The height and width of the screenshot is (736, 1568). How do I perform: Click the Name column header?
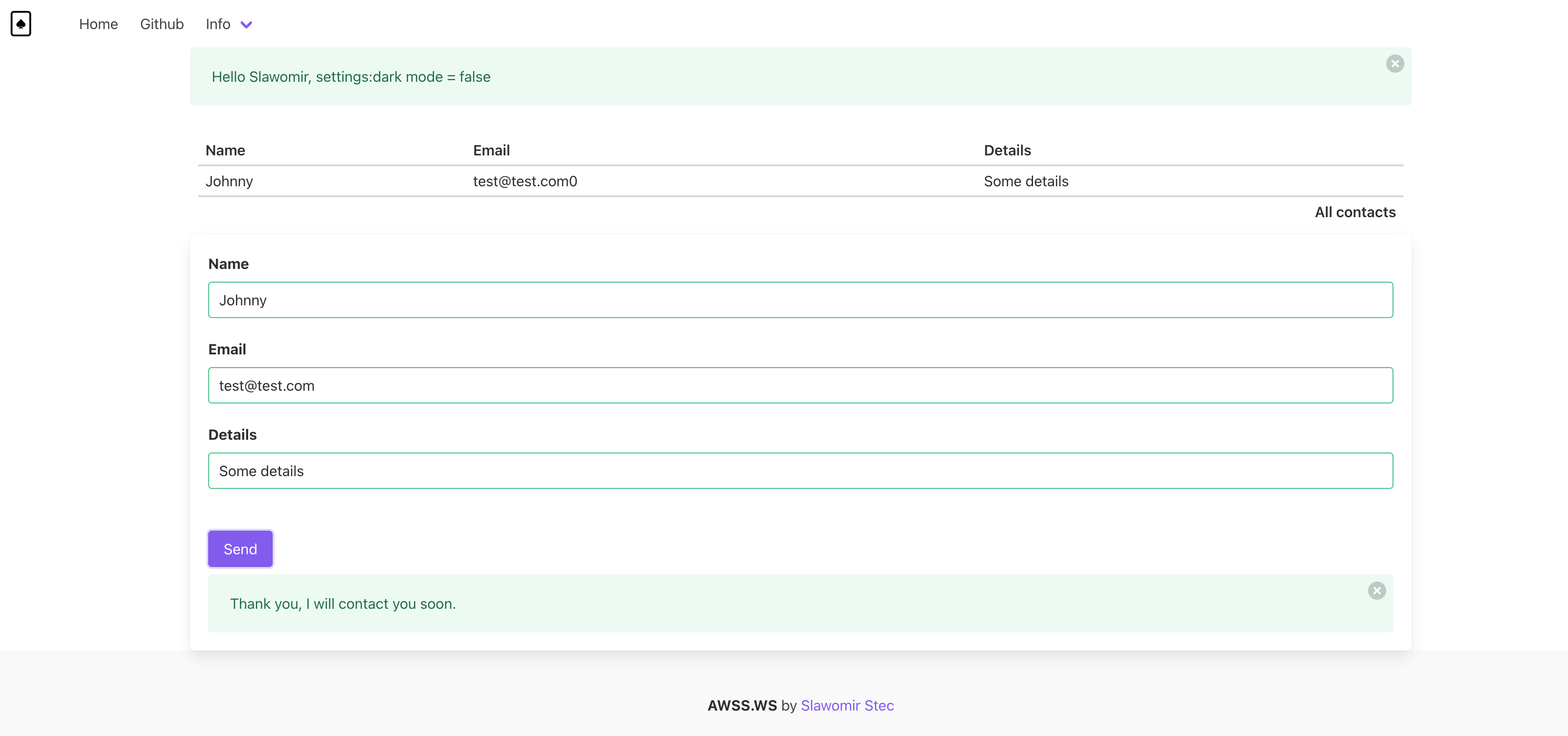[225, 150]
